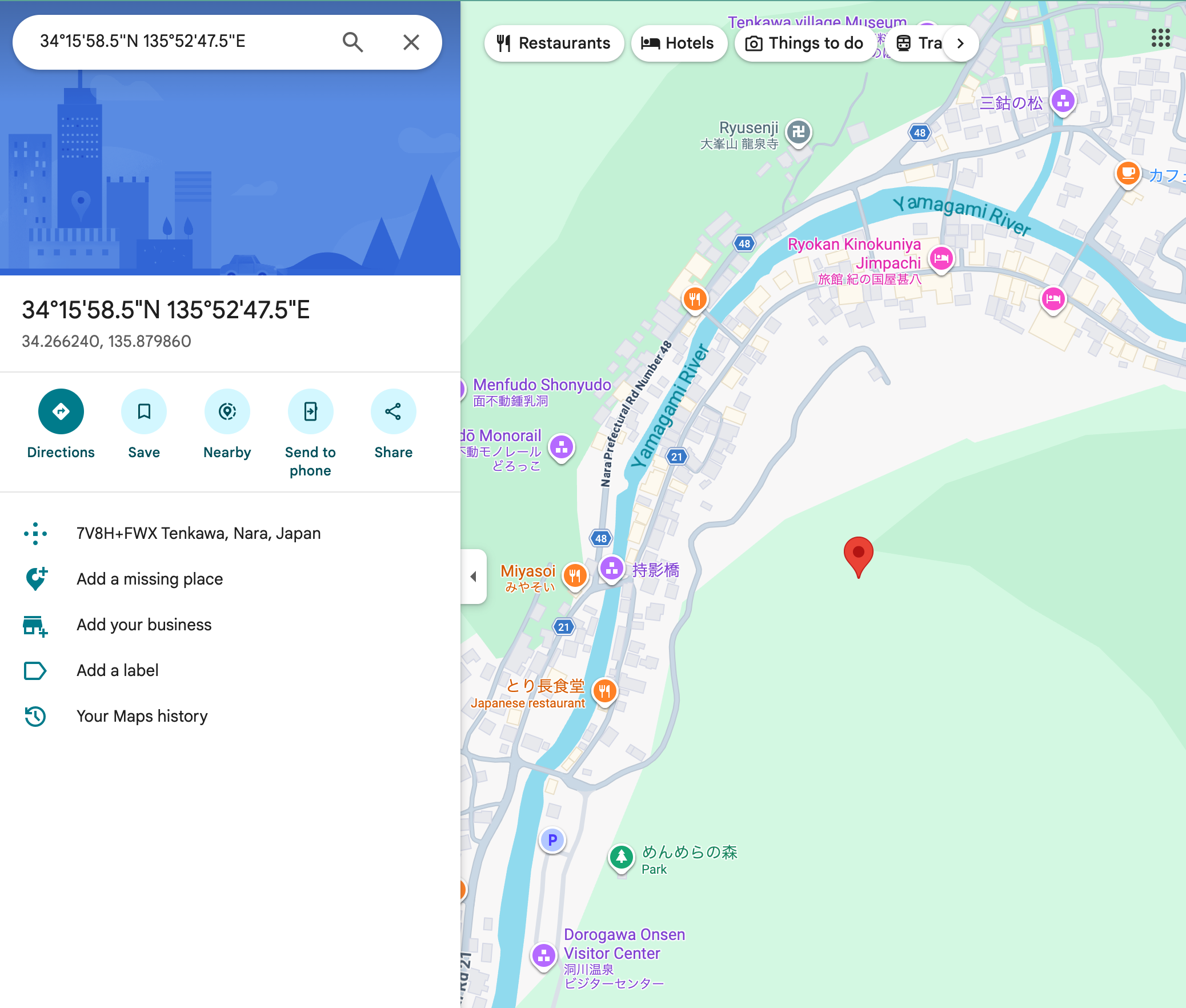Click the Add a missing place pin icon
This screenshot has width=1186, height=1008.
[x=36, y=579]
